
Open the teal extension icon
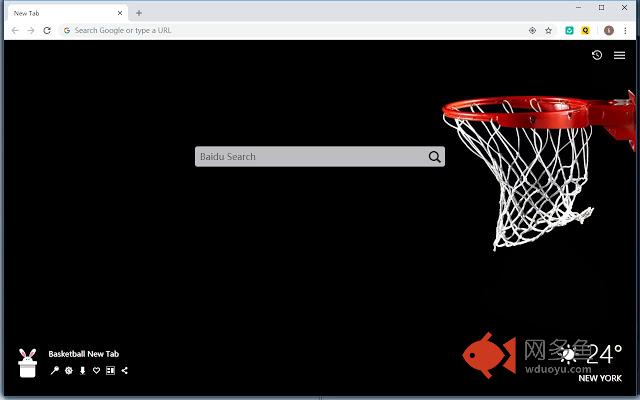coord(569,30)
